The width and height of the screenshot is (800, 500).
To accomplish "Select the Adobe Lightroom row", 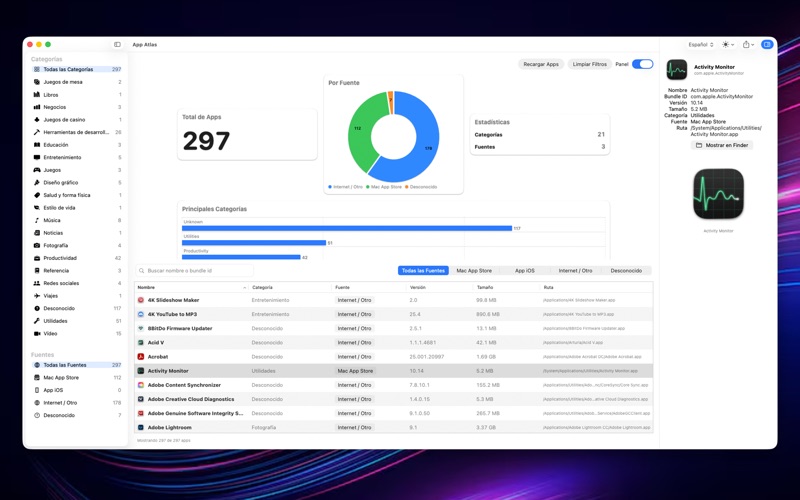I will pos(393,428).
